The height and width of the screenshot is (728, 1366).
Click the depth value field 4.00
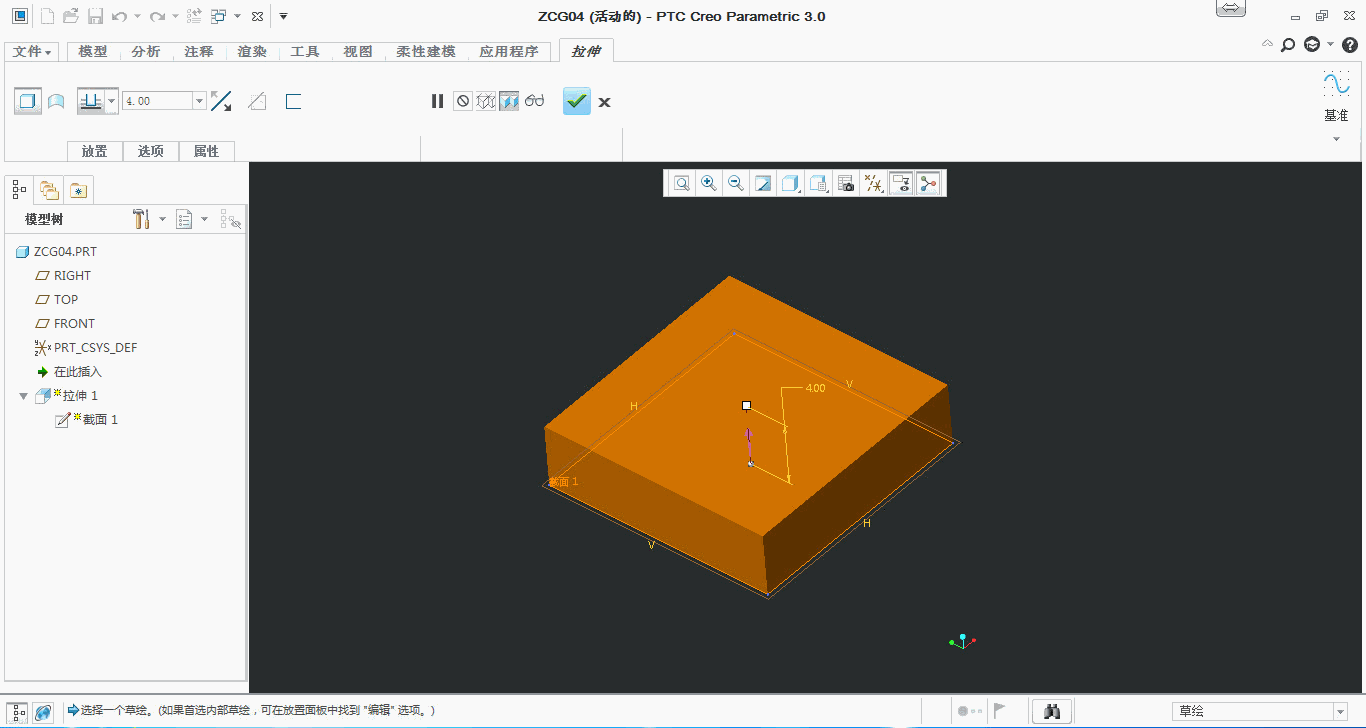[157, 101]
